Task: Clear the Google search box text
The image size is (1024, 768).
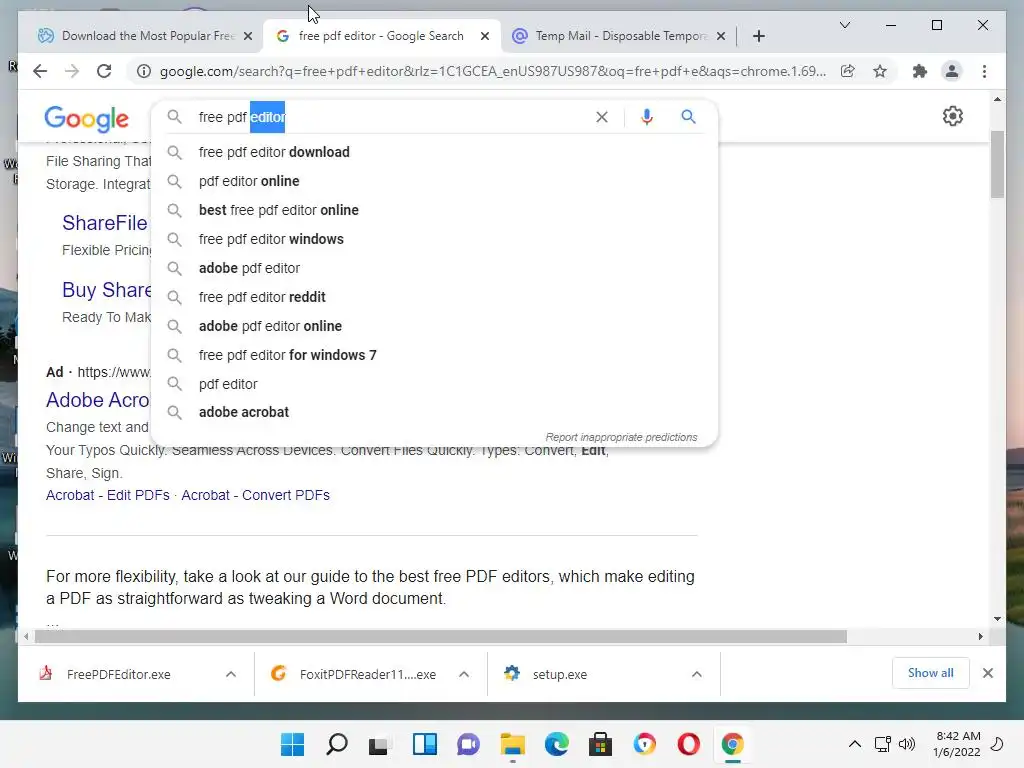Action: pyautogui.click(x=601, y=117)
